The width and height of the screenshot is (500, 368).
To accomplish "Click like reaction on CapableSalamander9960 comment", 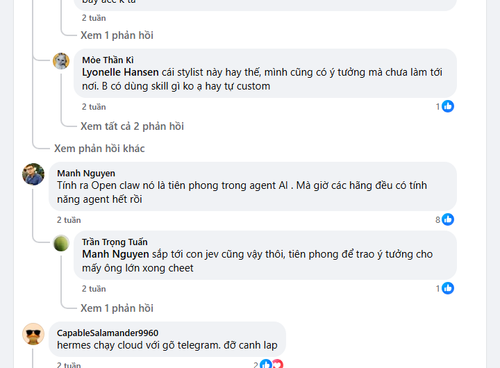I will point(266,364).
